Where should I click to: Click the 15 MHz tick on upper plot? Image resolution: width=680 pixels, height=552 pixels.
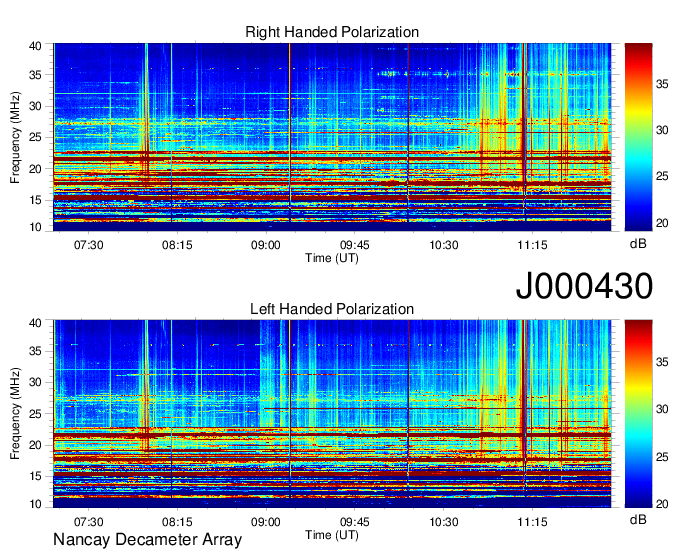click(x=35, y=200)
